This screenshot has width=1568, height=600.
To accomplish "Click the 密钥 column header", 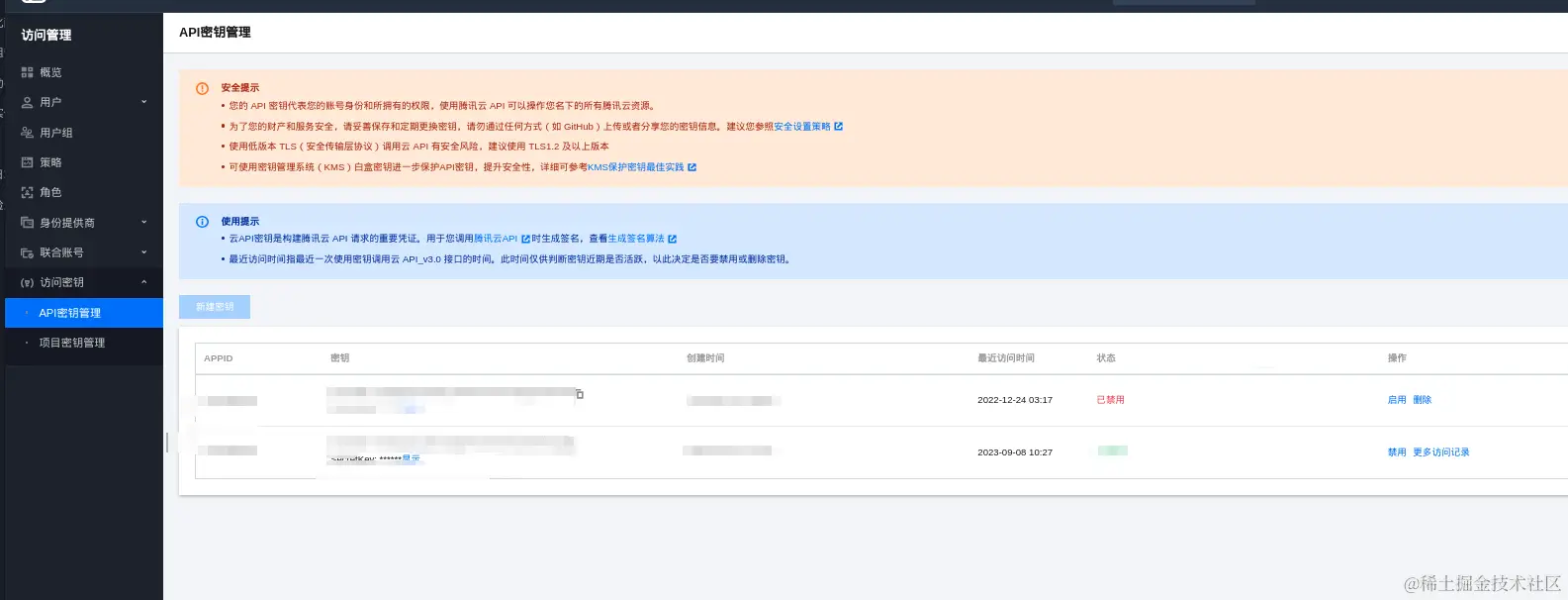I will pyautogui.click(x=340, y=358).
